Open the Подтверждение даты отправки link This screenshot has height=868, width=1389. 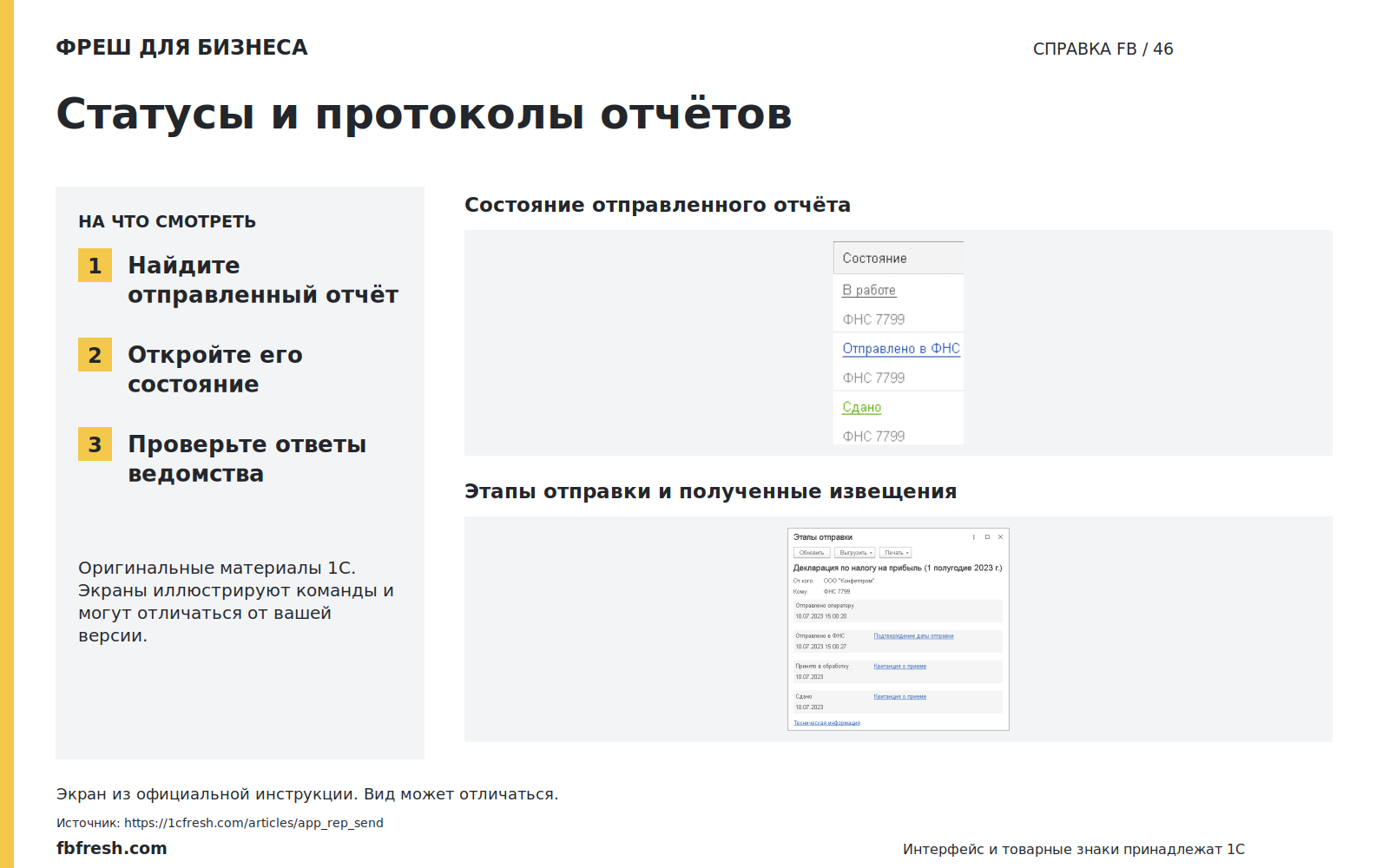click(913, 636)
